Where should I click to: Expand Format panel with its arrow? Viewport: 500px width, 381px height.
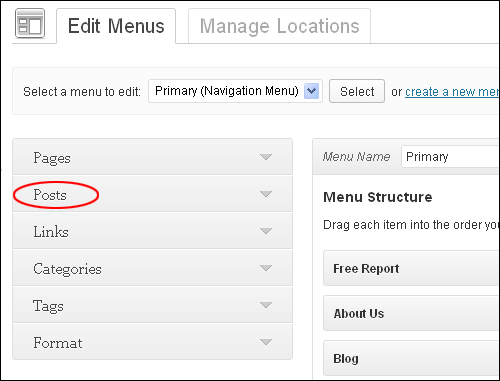(x=266, y=342)
